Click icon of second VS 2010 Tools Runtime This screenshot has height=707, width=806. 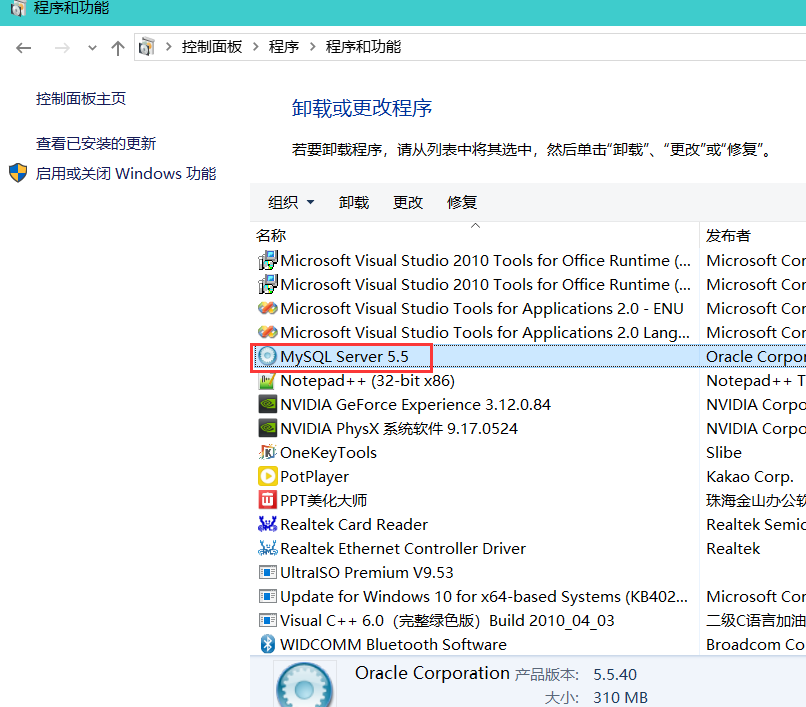click(x=268, y=284)
